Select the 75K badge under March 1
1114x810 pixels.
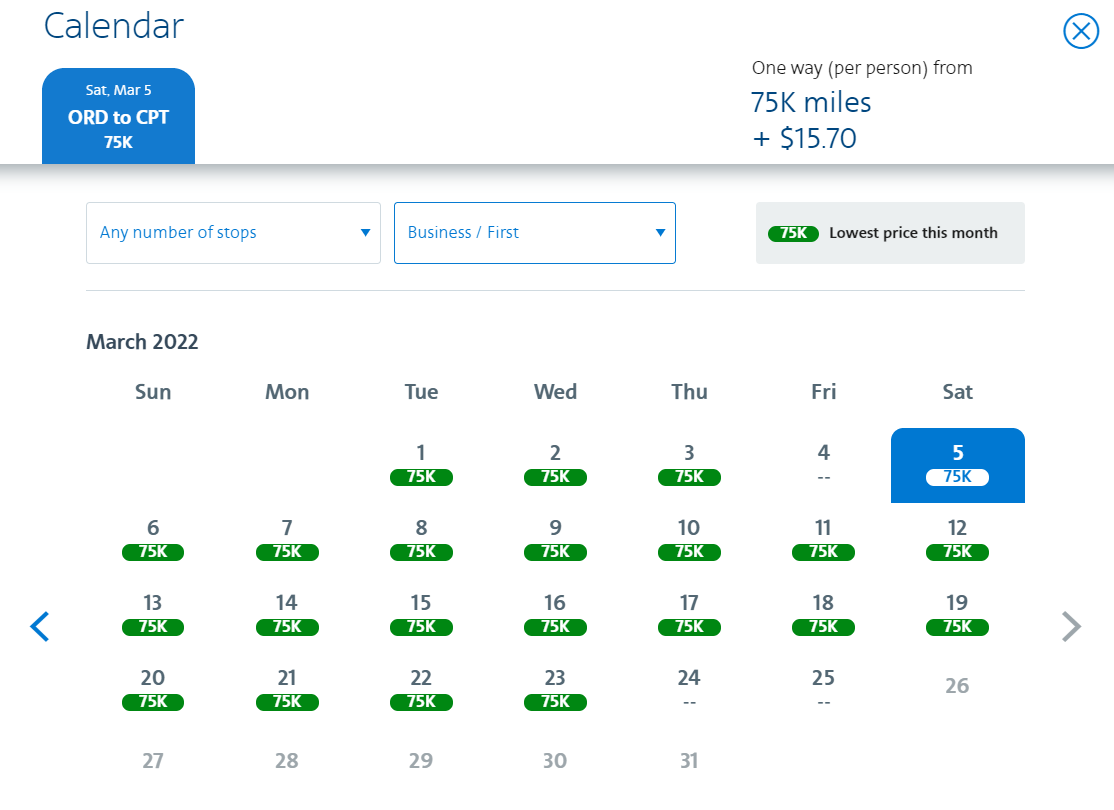[x=421, y=477]
